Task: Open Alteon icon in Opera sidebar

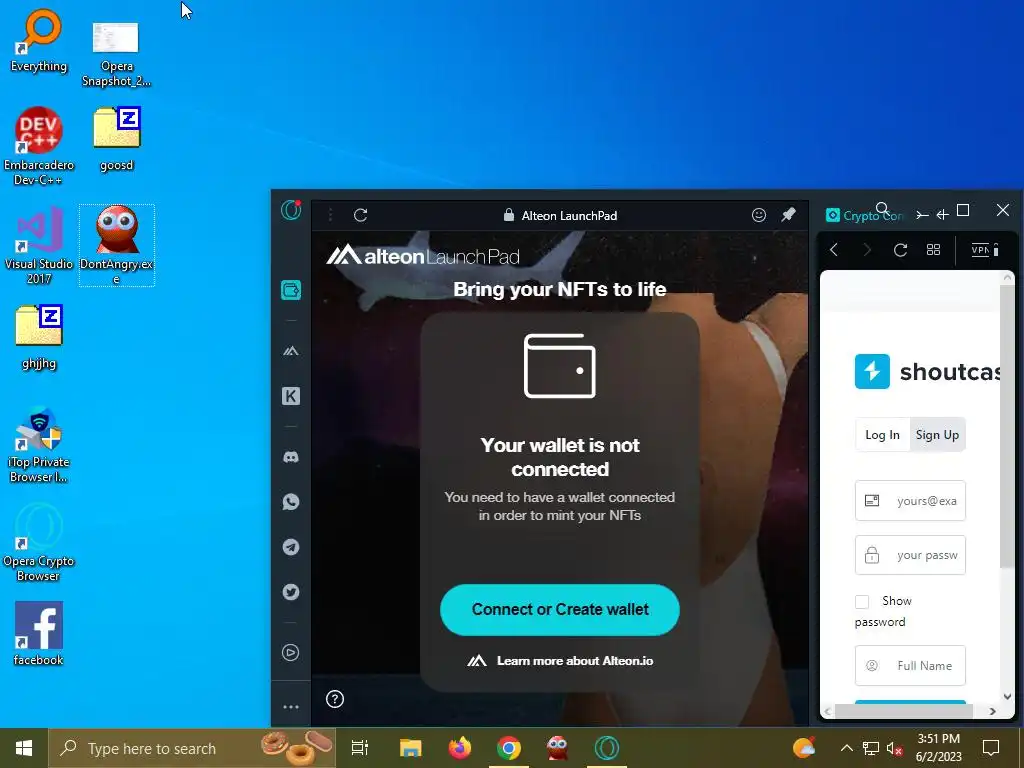Action: click(291, 351)
